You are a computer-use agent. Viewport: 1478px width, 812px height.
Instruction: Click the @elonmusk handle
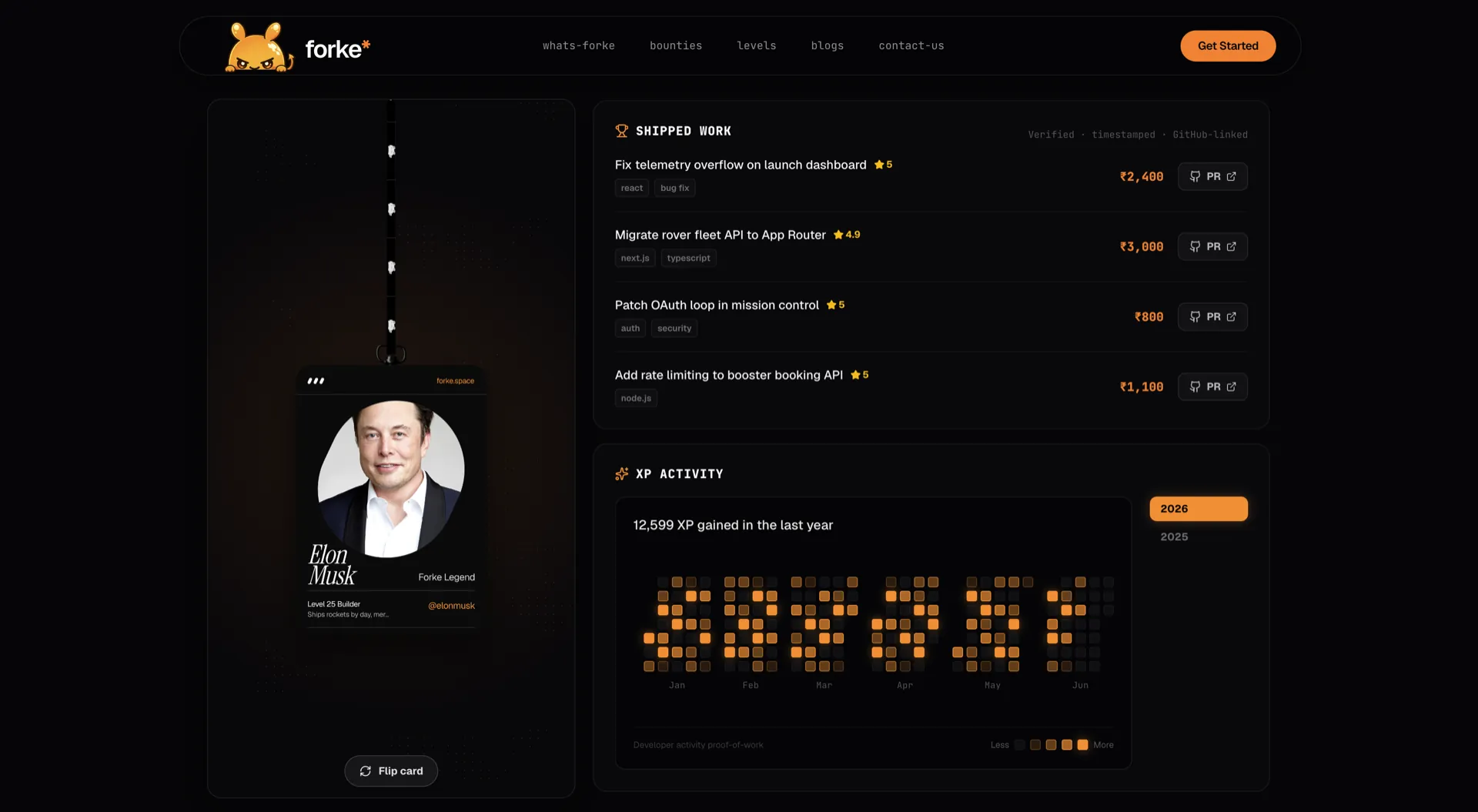tap(451, 606)
